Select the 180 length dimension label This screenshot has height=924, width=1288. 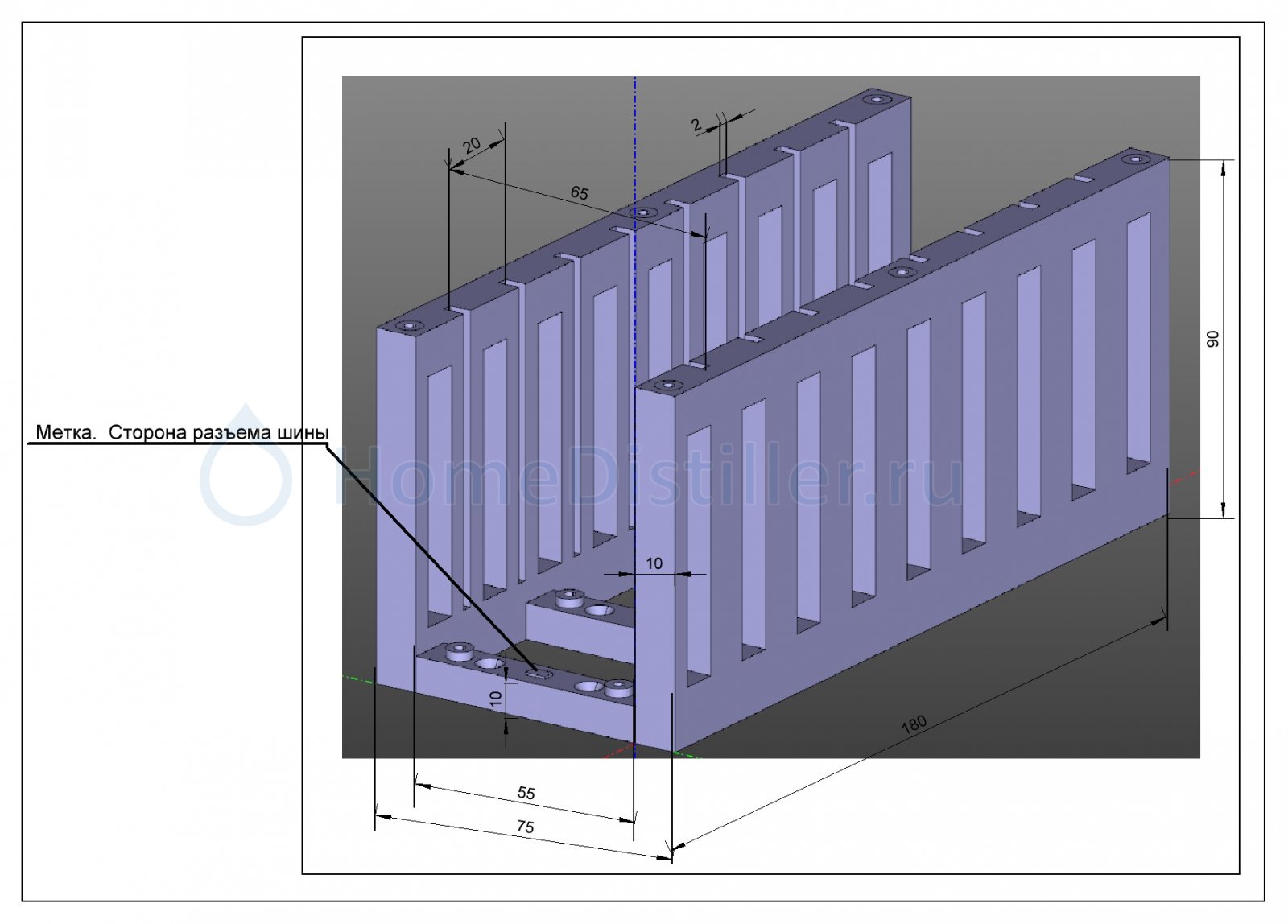click(914, 724)
